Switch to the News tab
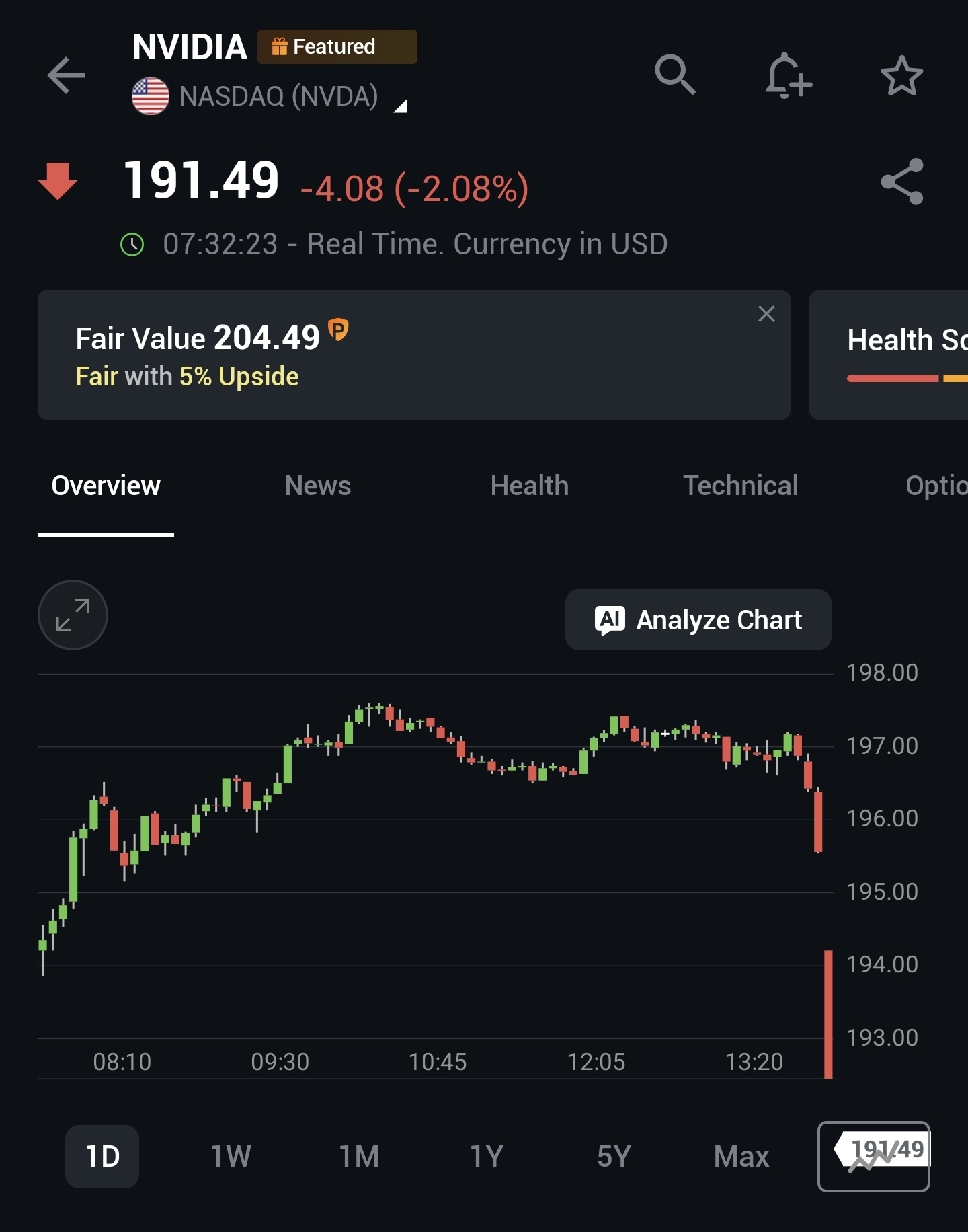 click(x=317, y=486)
